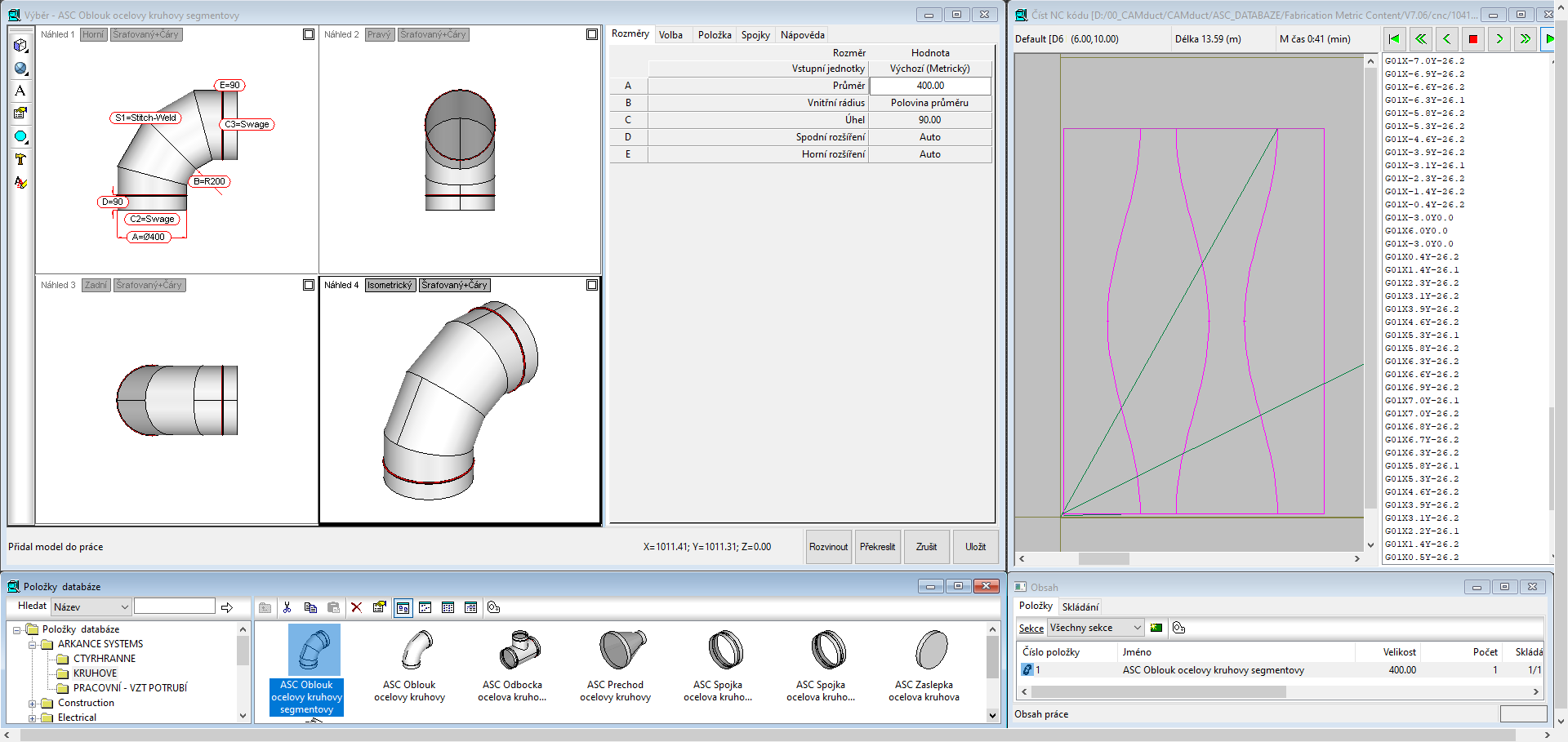Stop NC code playback
Viewport: 1568px width, 742px height.
(x=1472, y=38)
